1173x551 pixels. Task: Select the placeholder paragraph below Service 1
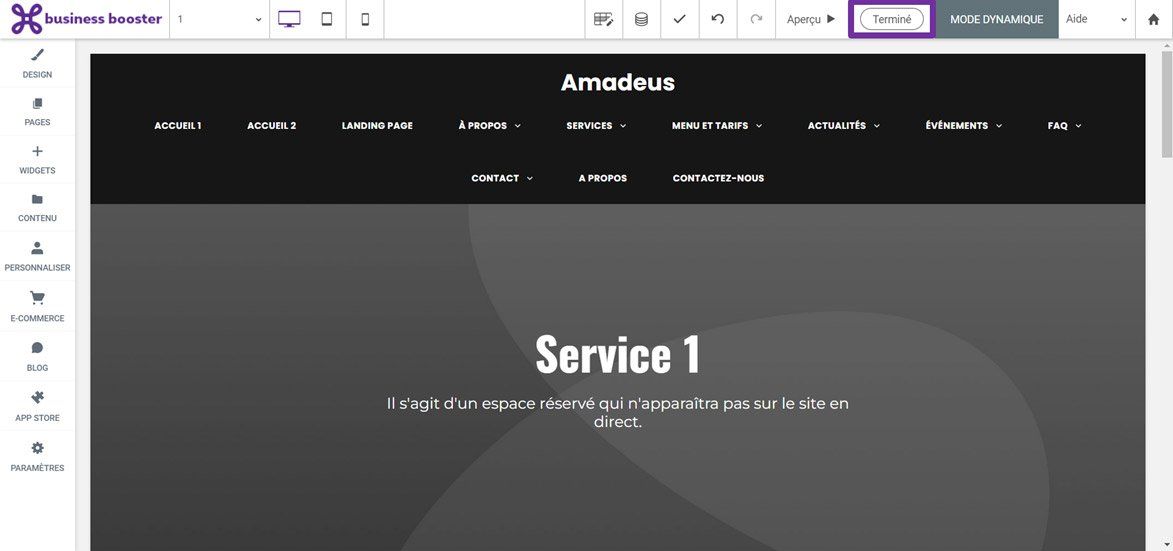point(618,413)
